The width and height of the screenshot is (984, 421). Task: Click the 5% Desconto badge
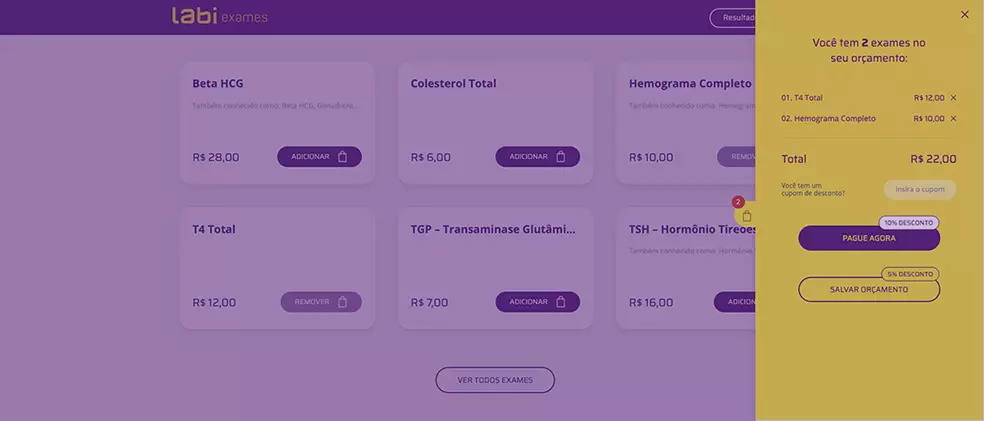tap(910, 274)
